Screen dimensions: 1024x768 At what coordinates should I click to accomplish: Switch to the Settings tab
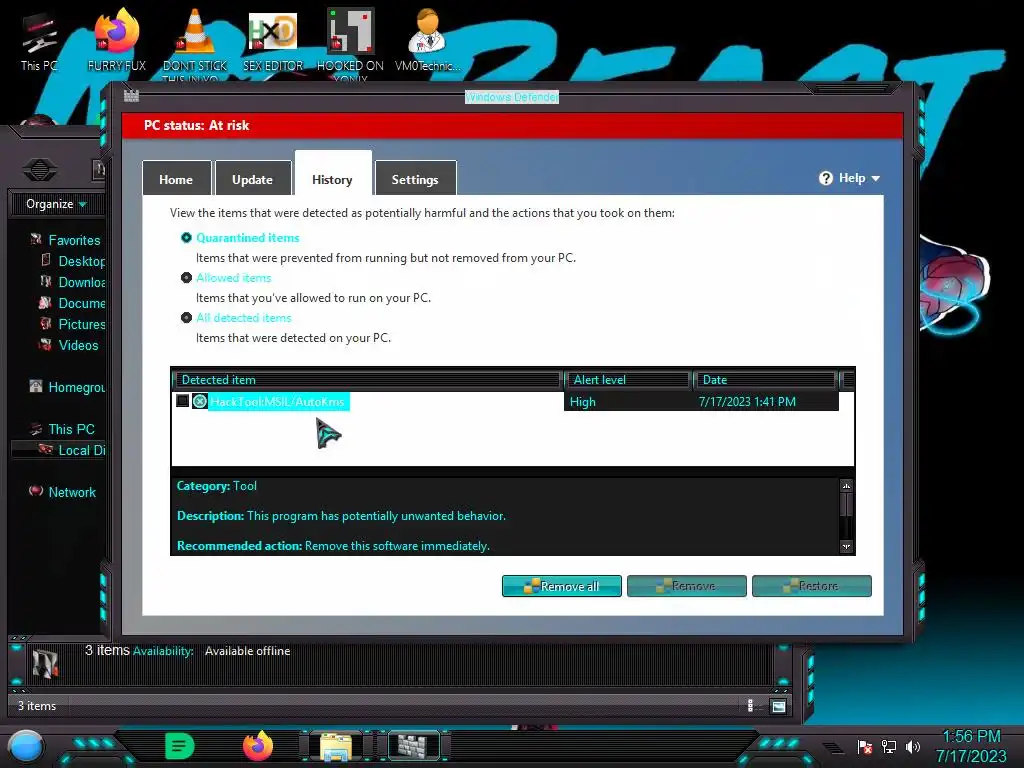pyautogui.click(x=415, y=178)
